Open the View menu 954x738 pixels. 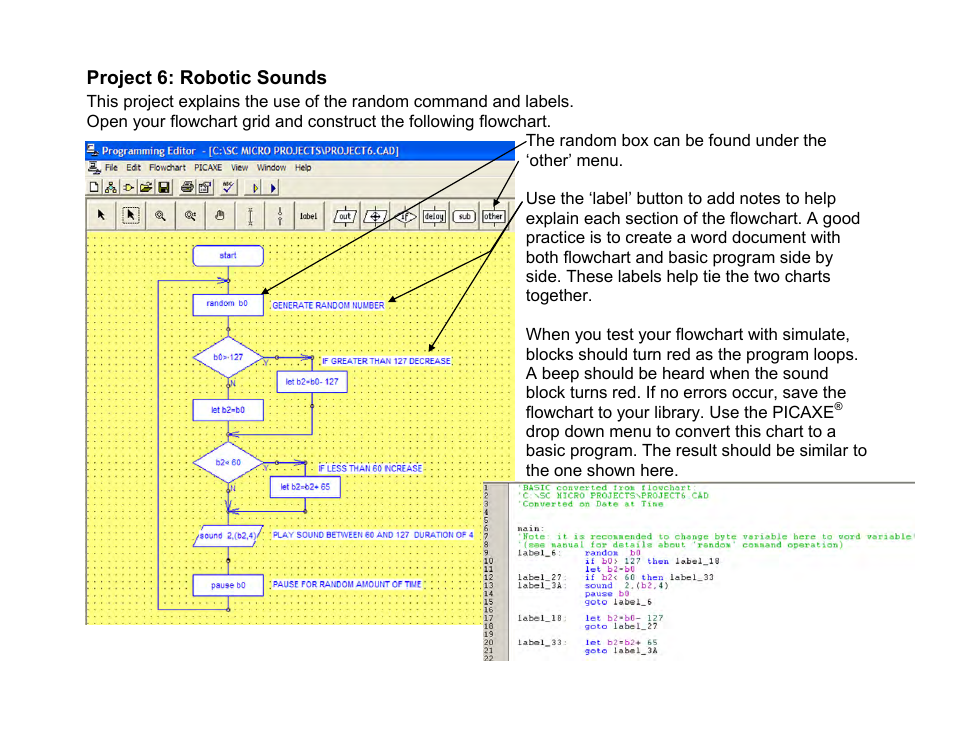[x=239, y=167]
